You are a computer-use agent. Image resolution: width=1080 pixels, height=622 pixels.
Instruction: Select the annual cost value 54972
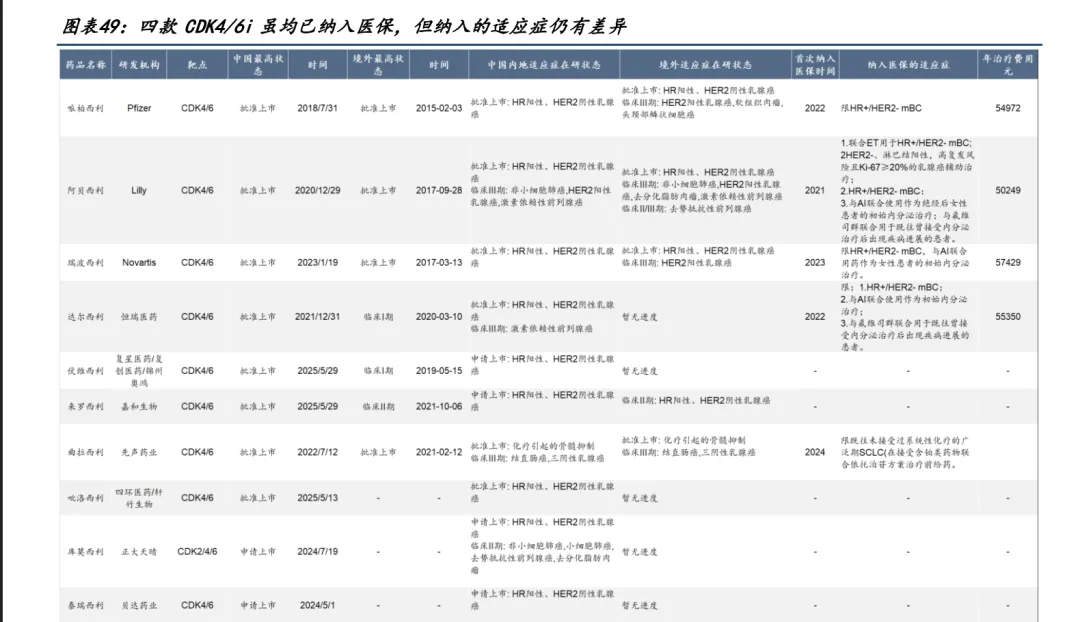pos(1008,108)
